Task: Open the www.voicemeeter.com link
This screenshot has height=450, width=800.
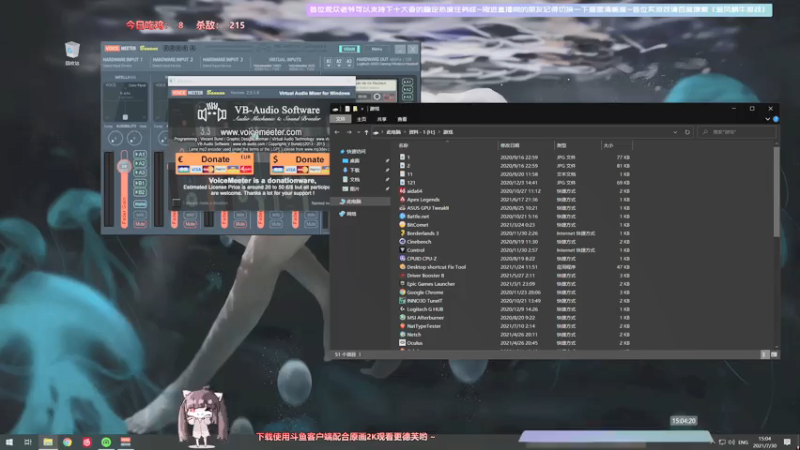Action: coord(261,132)
